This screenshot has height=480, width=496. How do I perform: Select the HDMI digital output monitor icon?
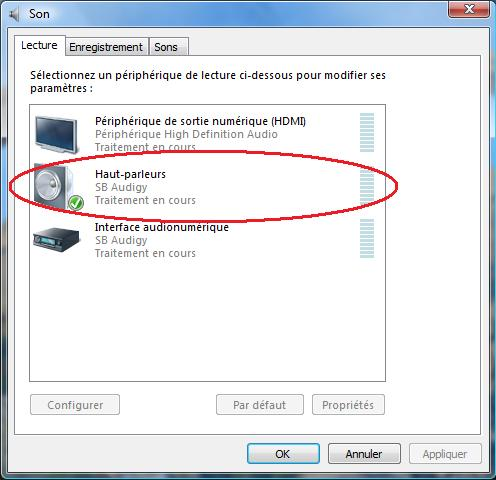[x=57, y=134]
